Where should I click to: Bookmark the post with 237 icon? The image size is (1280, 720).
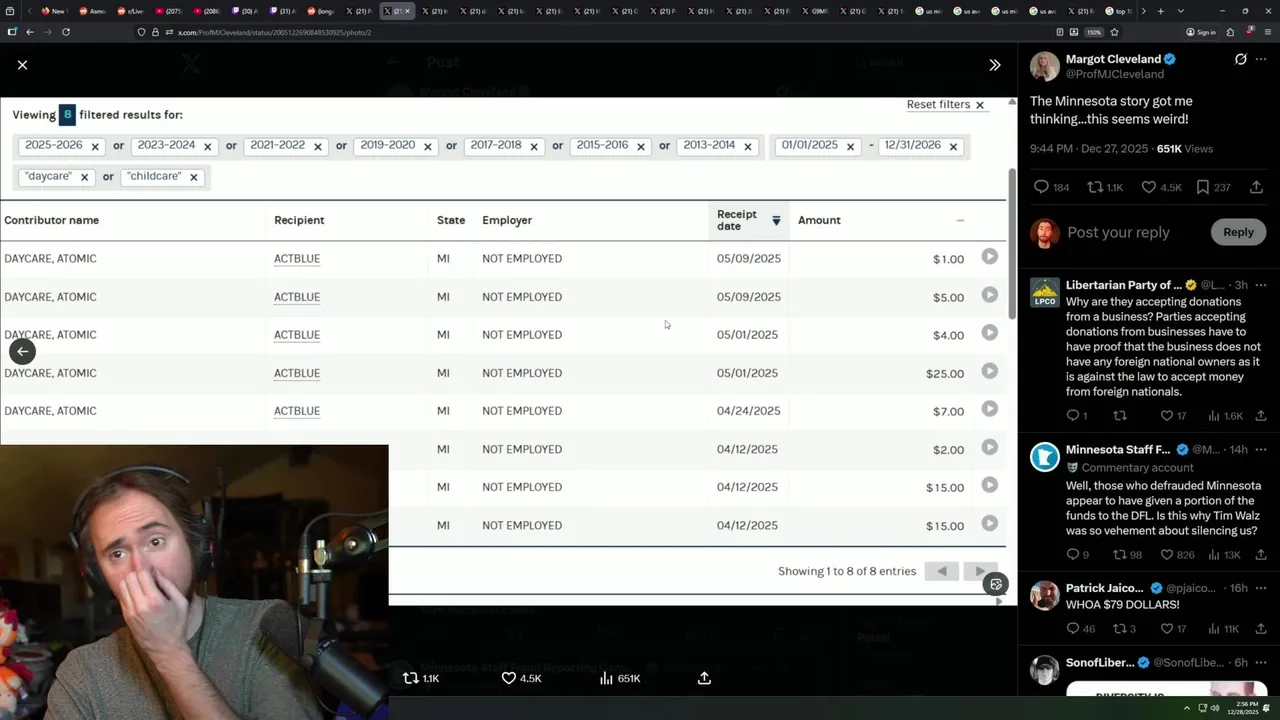click(1203, 187)
